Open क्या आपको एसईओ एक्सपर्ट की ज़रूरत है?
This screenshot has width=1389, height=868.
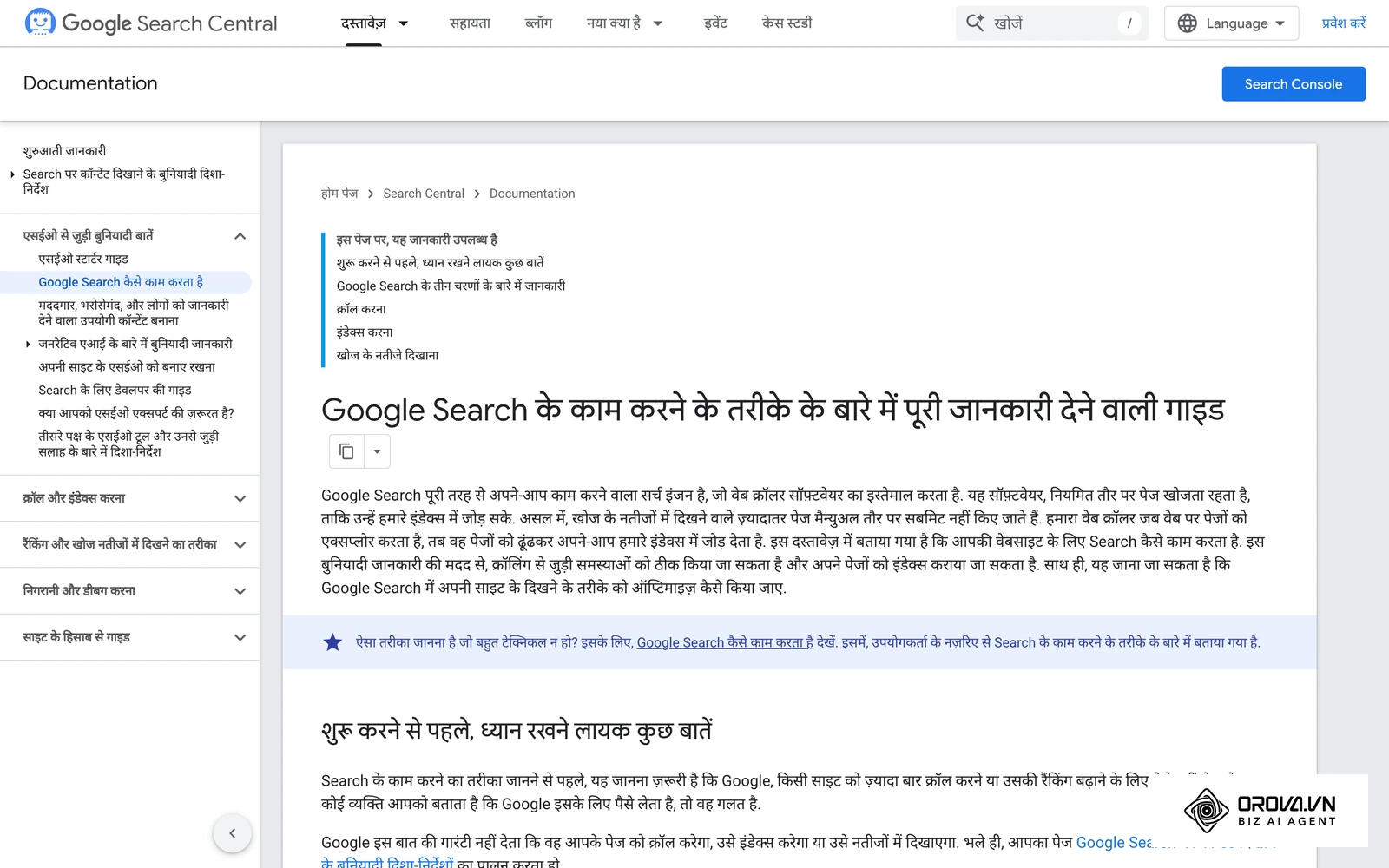coord(136,413)
